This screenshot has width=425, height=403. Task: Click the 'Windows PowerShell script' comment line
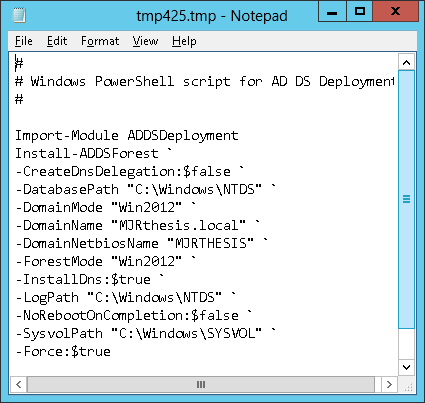[205, 81]
